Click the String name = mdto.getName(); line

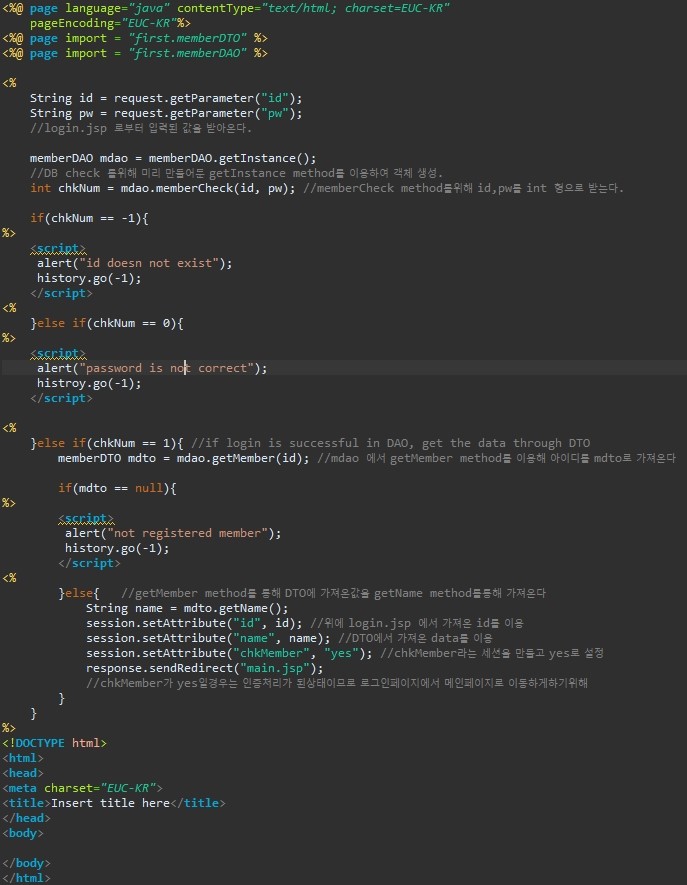coord(187,608)
